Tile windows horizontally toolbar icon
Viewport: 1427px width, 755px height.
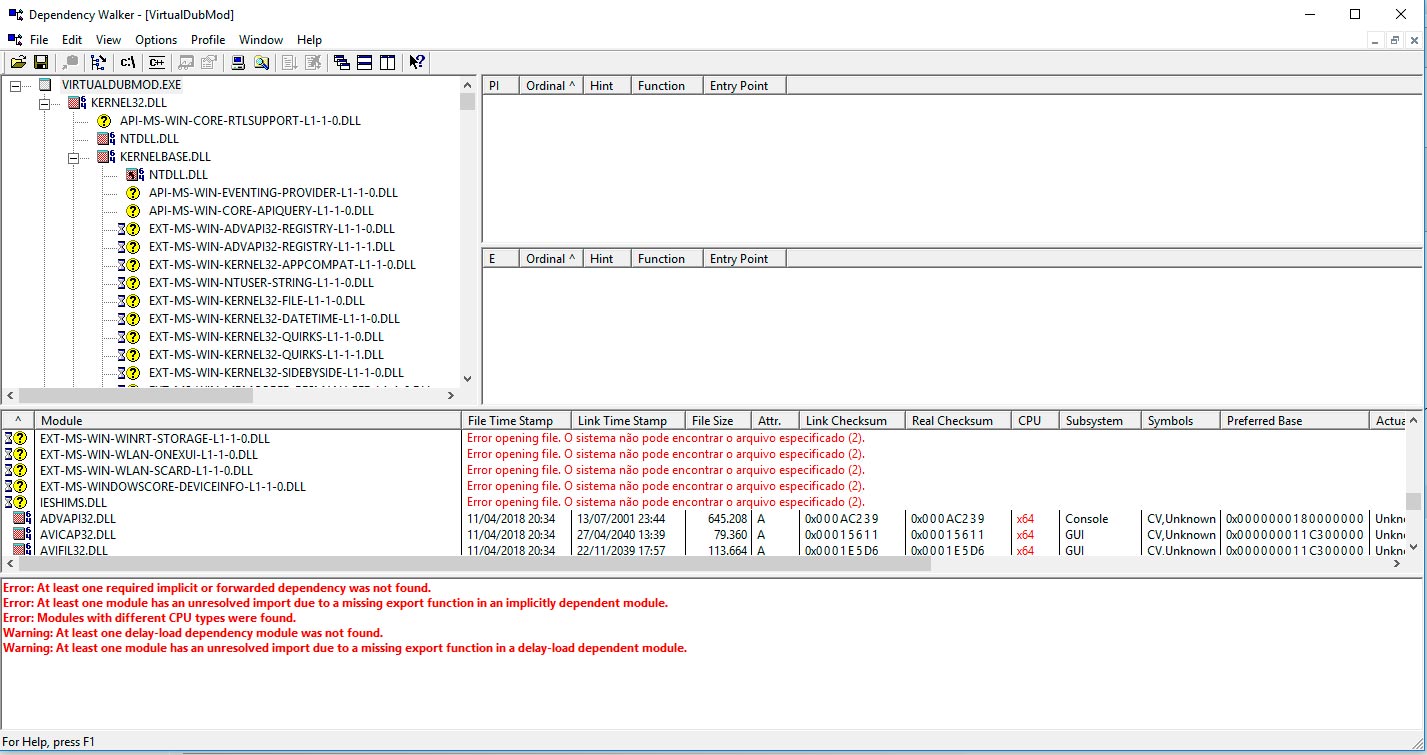click(365, 63)
